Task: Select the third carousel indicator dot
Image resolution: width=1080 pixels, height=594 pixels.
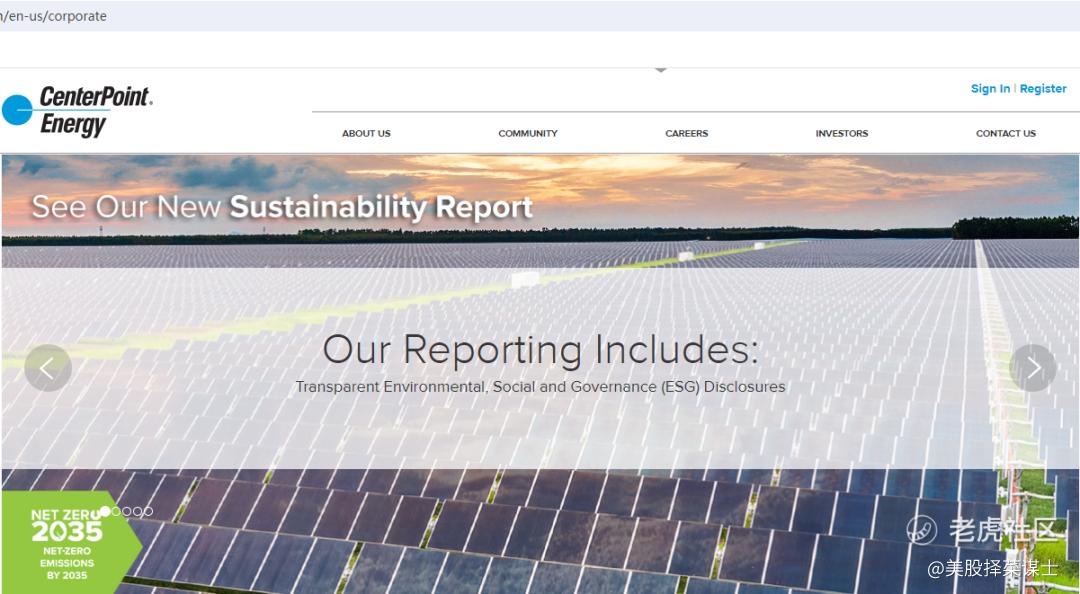Action: click(x=127, y=511)
